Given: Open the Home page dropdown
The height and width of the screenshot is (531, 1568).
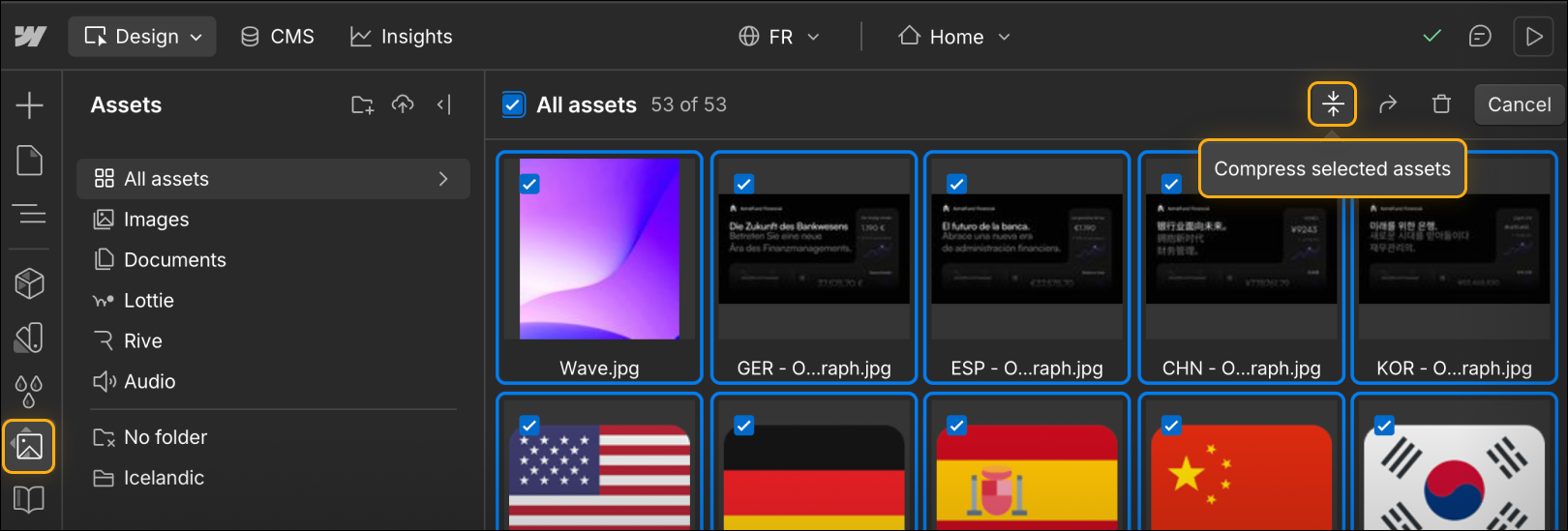Looking at the screenshot, I should 954,37.
